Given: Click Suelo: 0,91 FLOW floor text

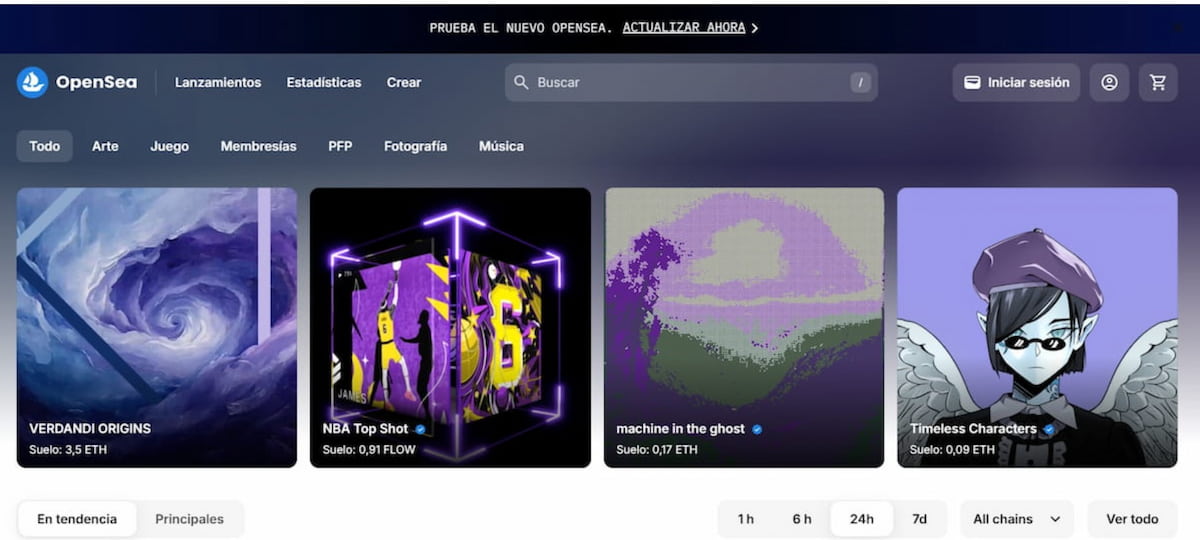Looking at the screenshot, I should [369, 450].
